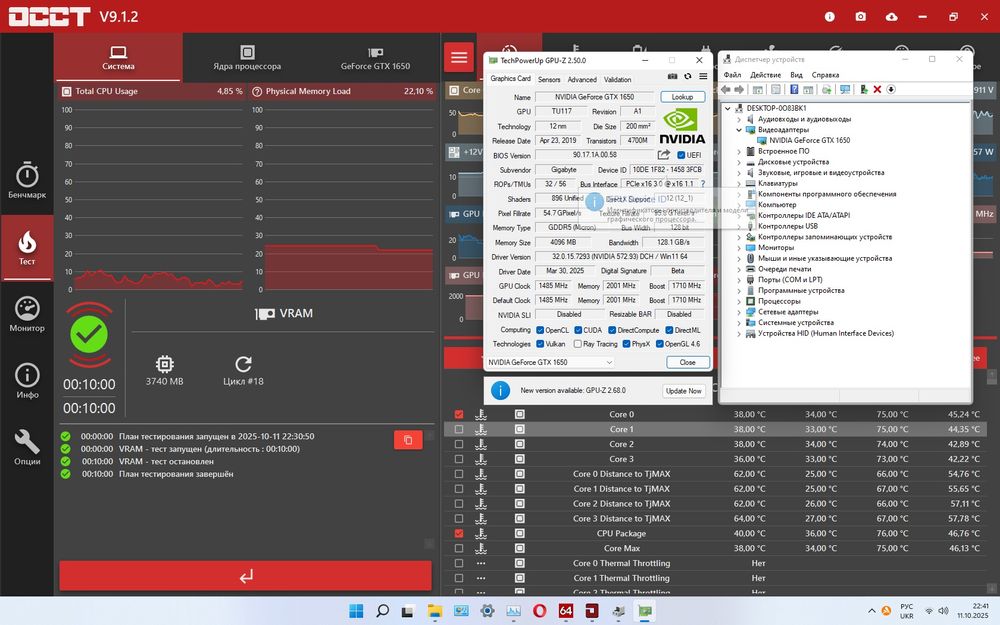1000x625 pixels.
Task: Open File Explorer from taskbar
Action: (435, 611)
